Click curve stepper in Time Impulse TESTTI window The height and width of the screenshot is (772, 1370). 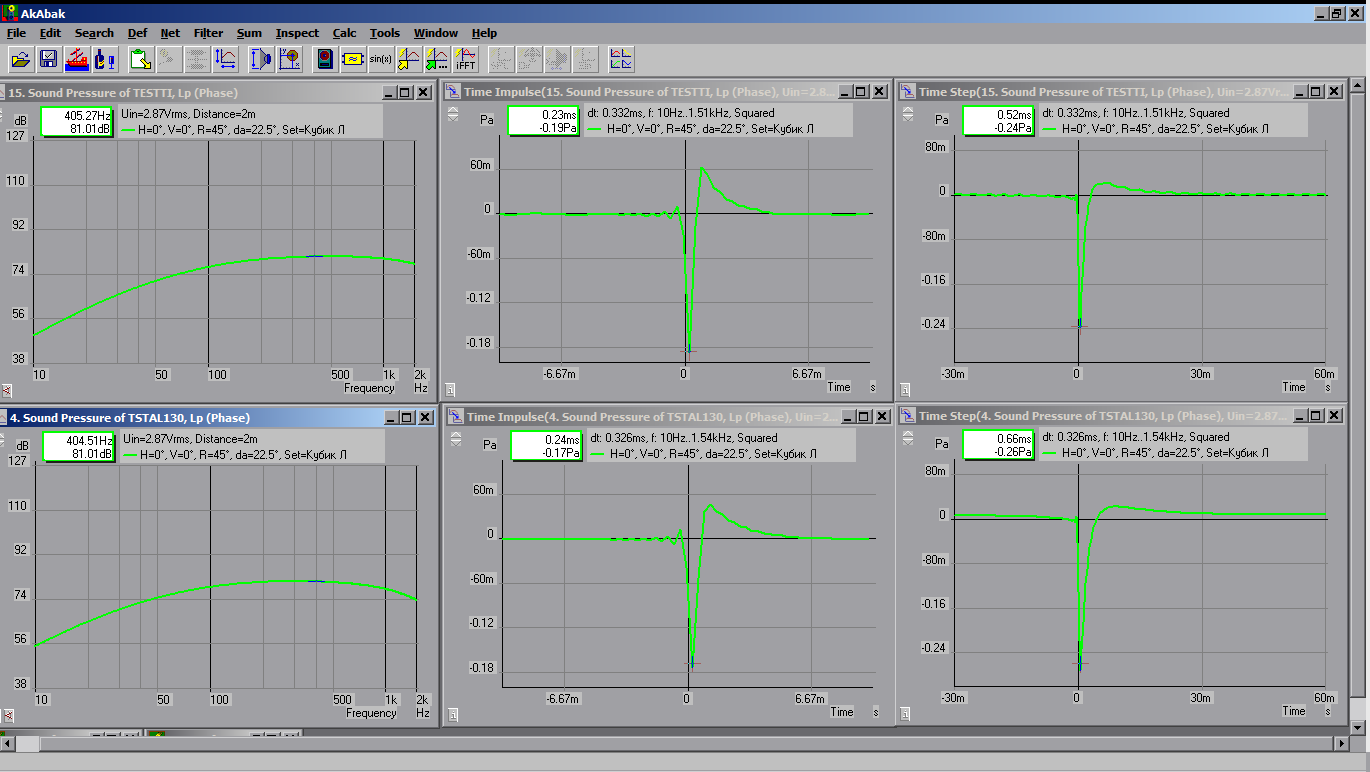[x=453, y=115]
